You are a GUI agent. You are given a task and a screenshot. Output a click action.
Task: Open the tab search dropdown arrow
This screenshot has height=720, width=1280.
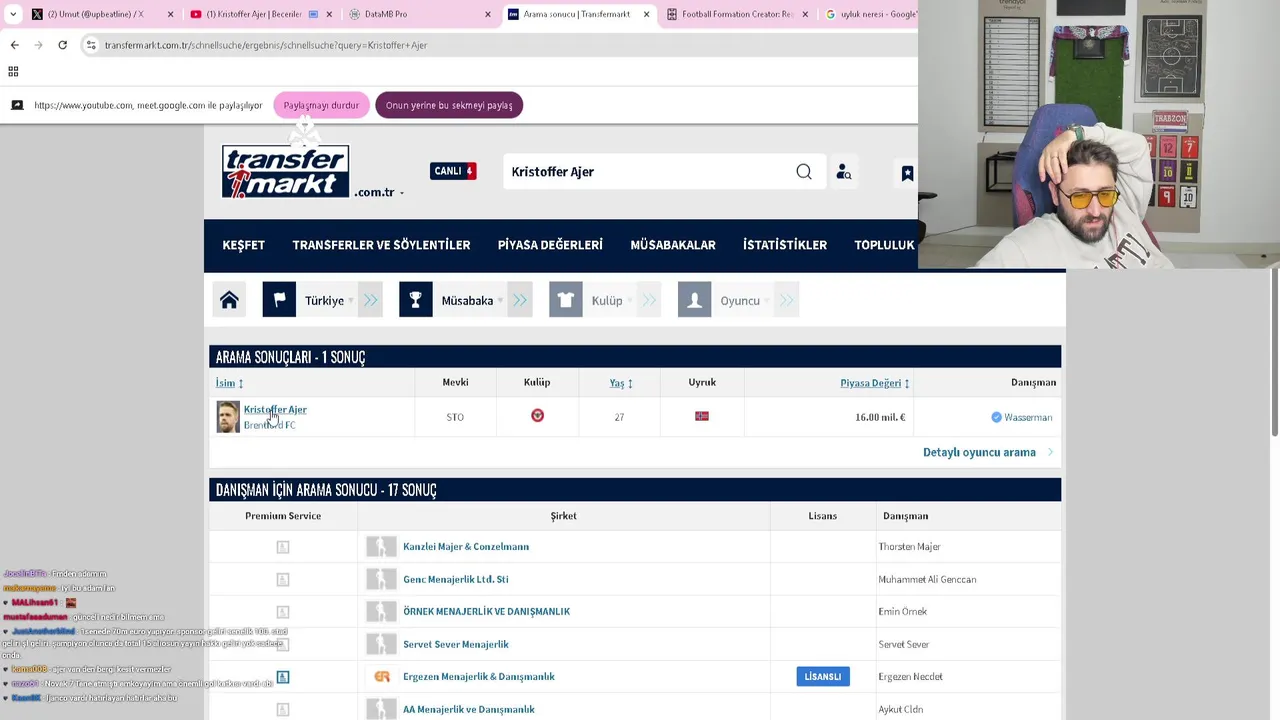(x=13, y=14)
